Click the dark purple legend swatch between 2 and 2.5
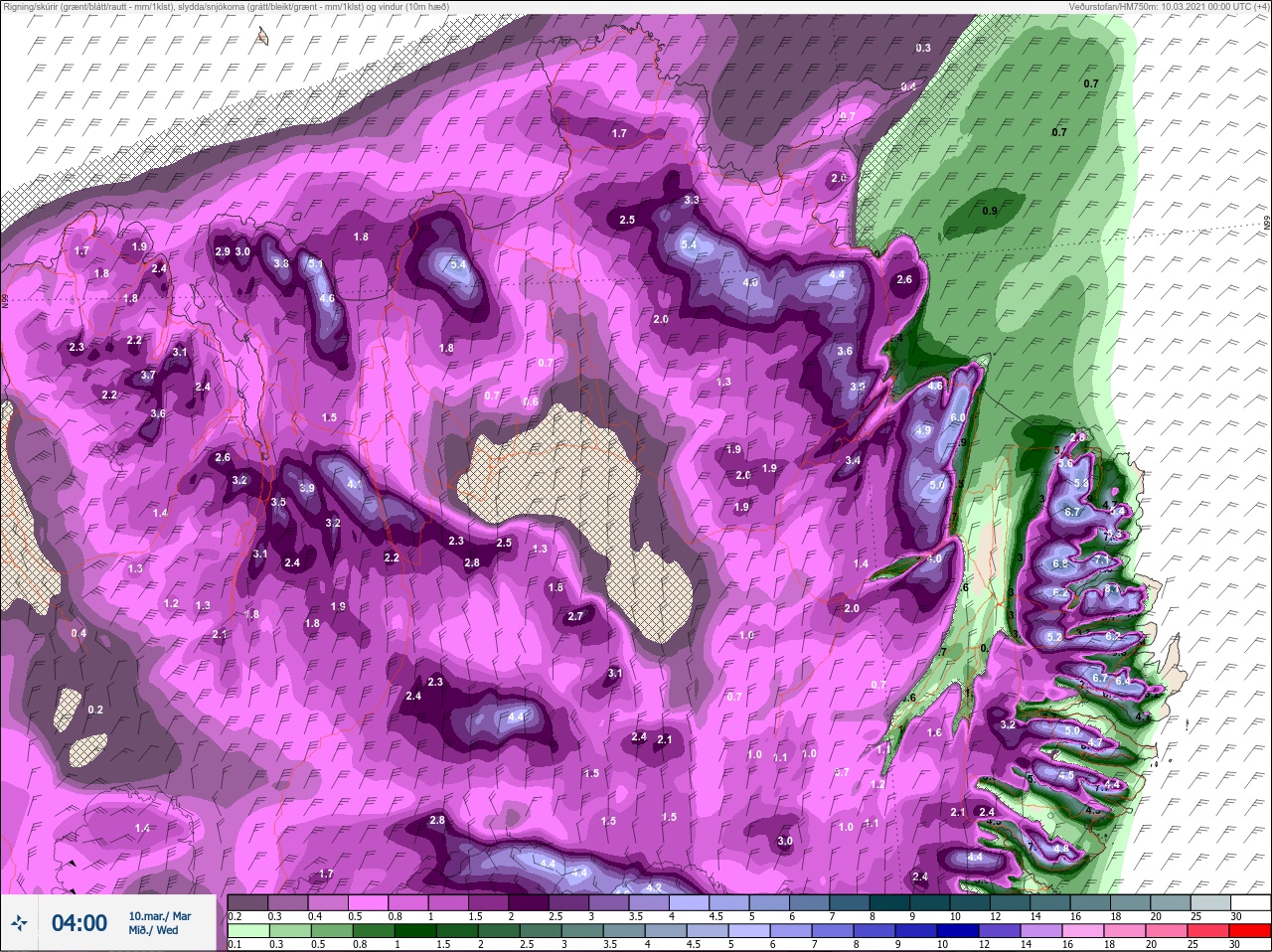 coord(530,902)
